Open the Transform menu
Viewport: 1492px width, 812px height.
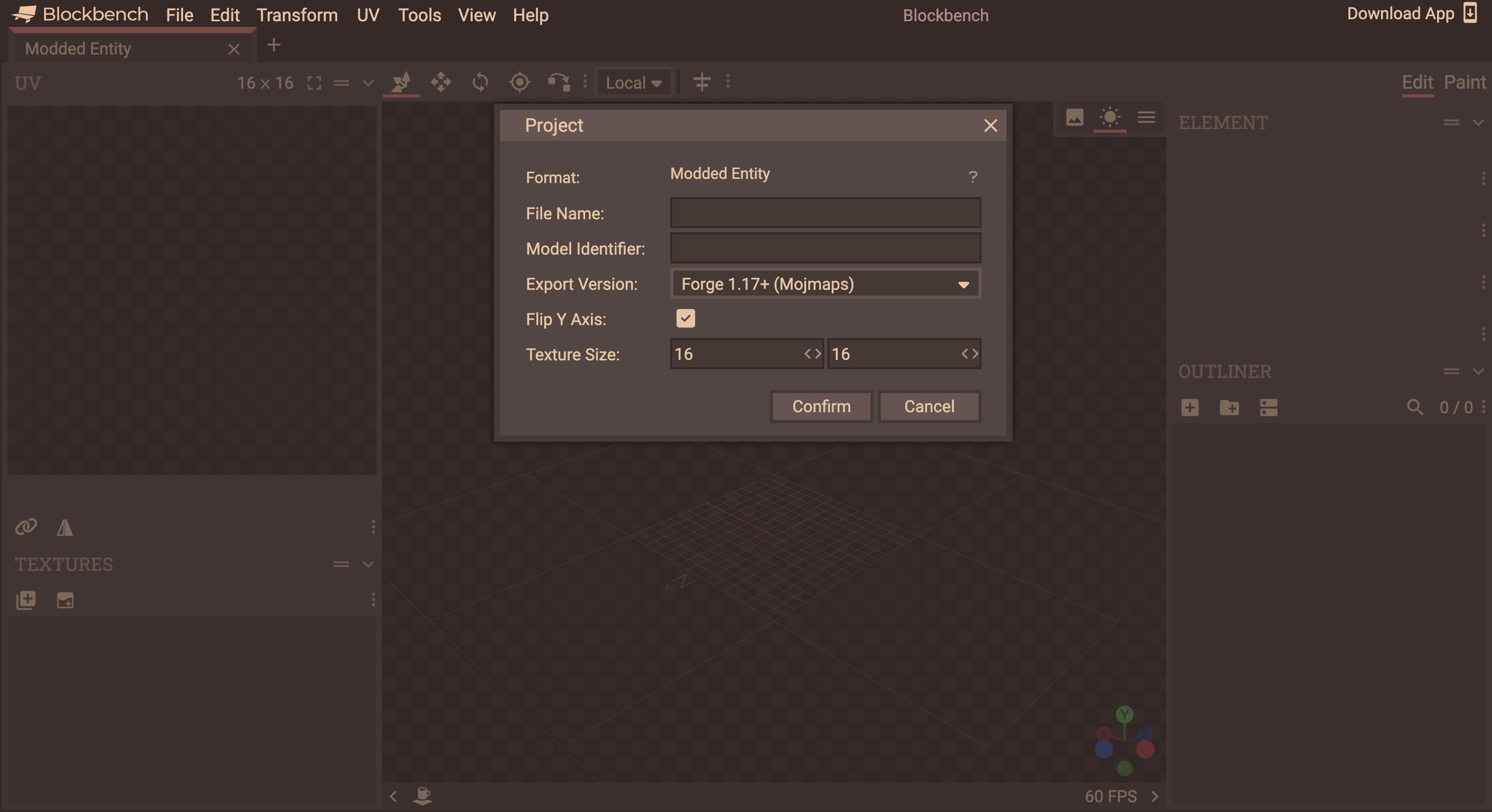pos(297,15)
